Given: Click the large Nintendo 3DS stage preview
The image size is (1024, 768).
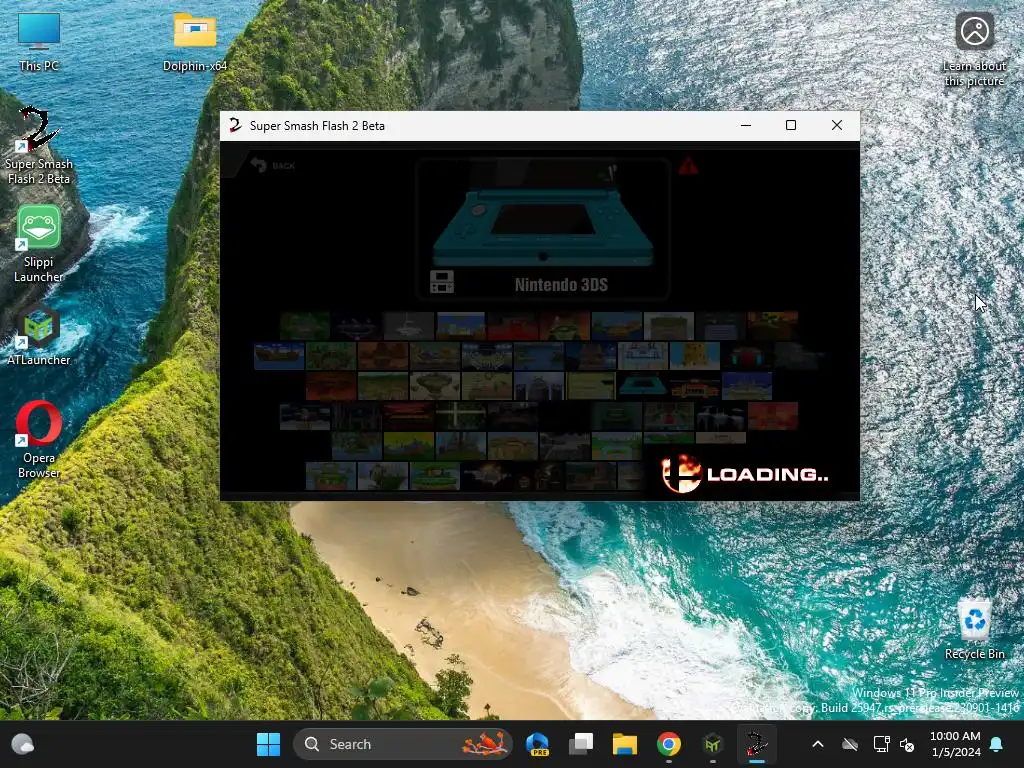Looking at the screenshot, I should pos(543,228).
